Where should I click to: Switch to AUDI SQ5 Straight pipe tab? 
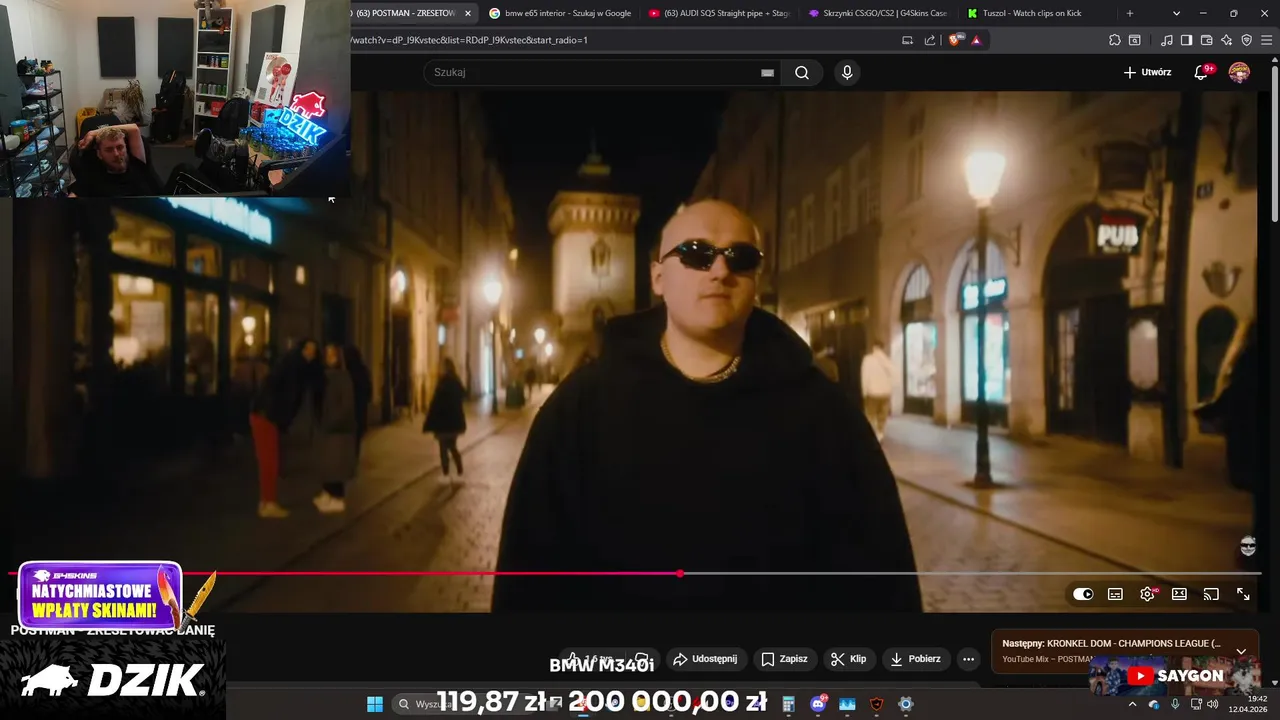point(720,13)
